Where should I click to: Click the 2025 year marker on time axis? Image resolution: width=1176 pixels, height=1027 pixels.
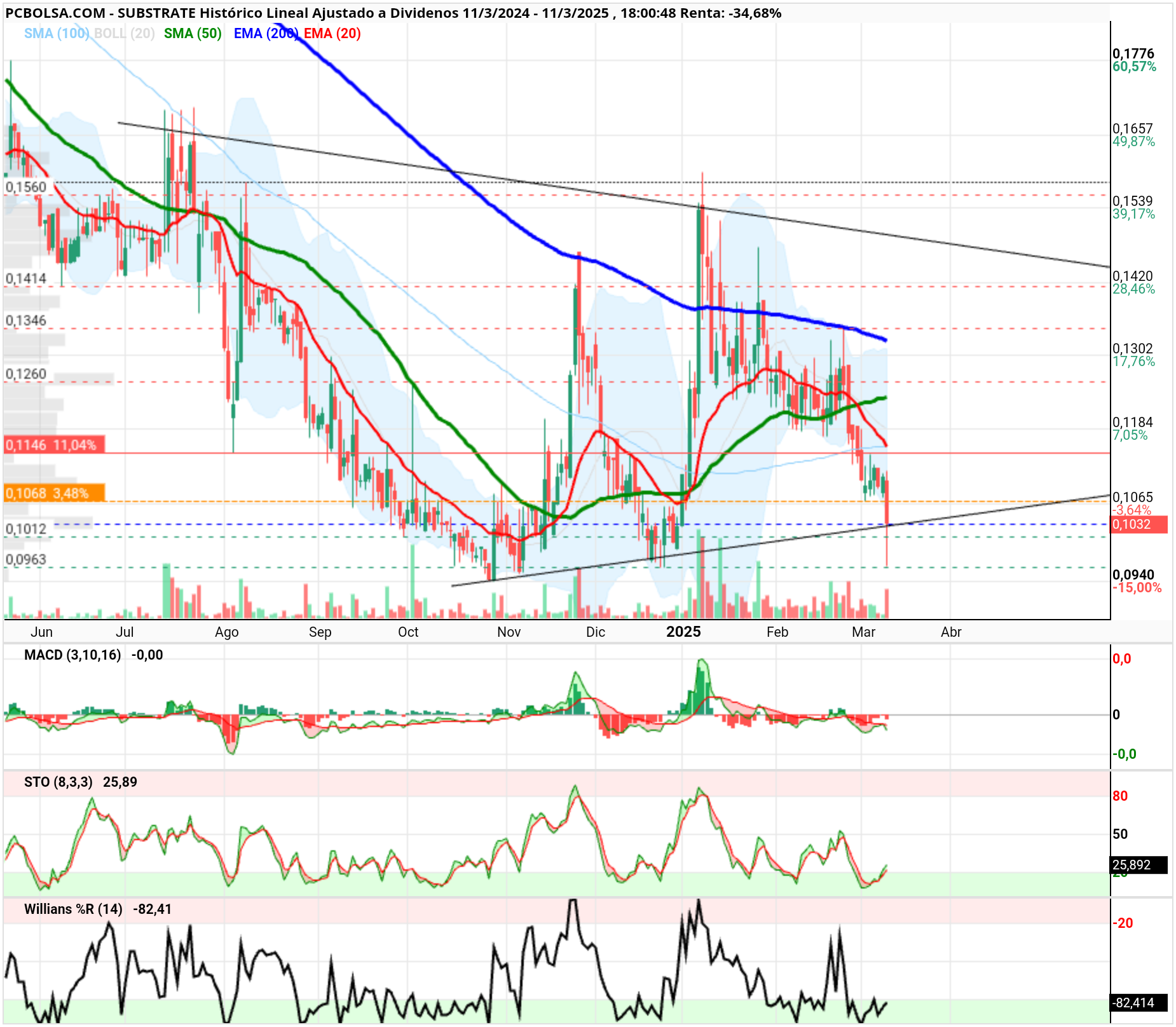(683, 632)
